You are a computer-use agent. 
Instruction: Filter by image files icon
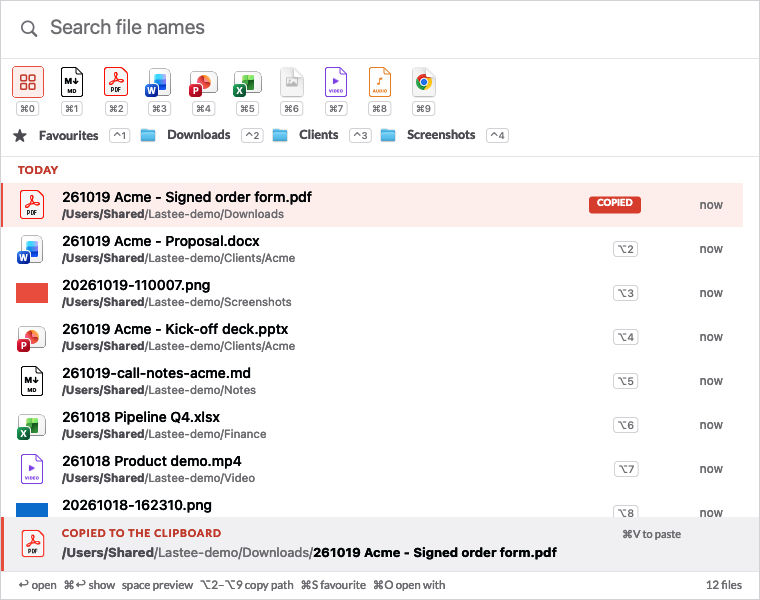[292, 82]
